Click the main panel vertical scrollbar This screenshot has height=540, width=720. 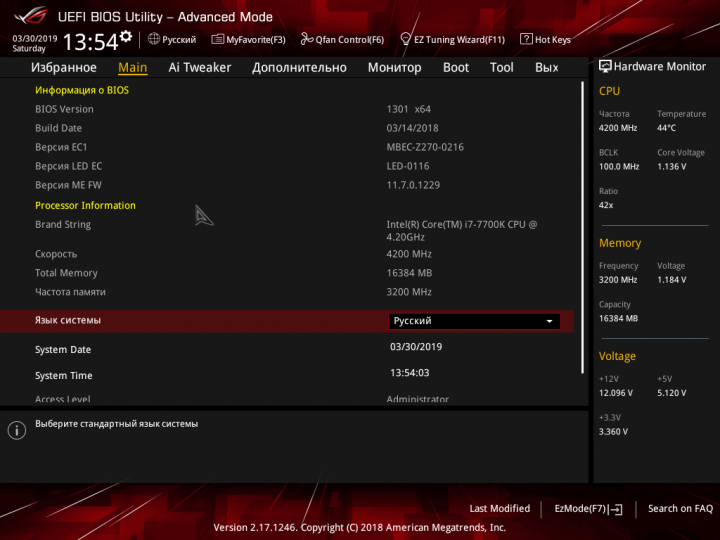coord(582,227)
